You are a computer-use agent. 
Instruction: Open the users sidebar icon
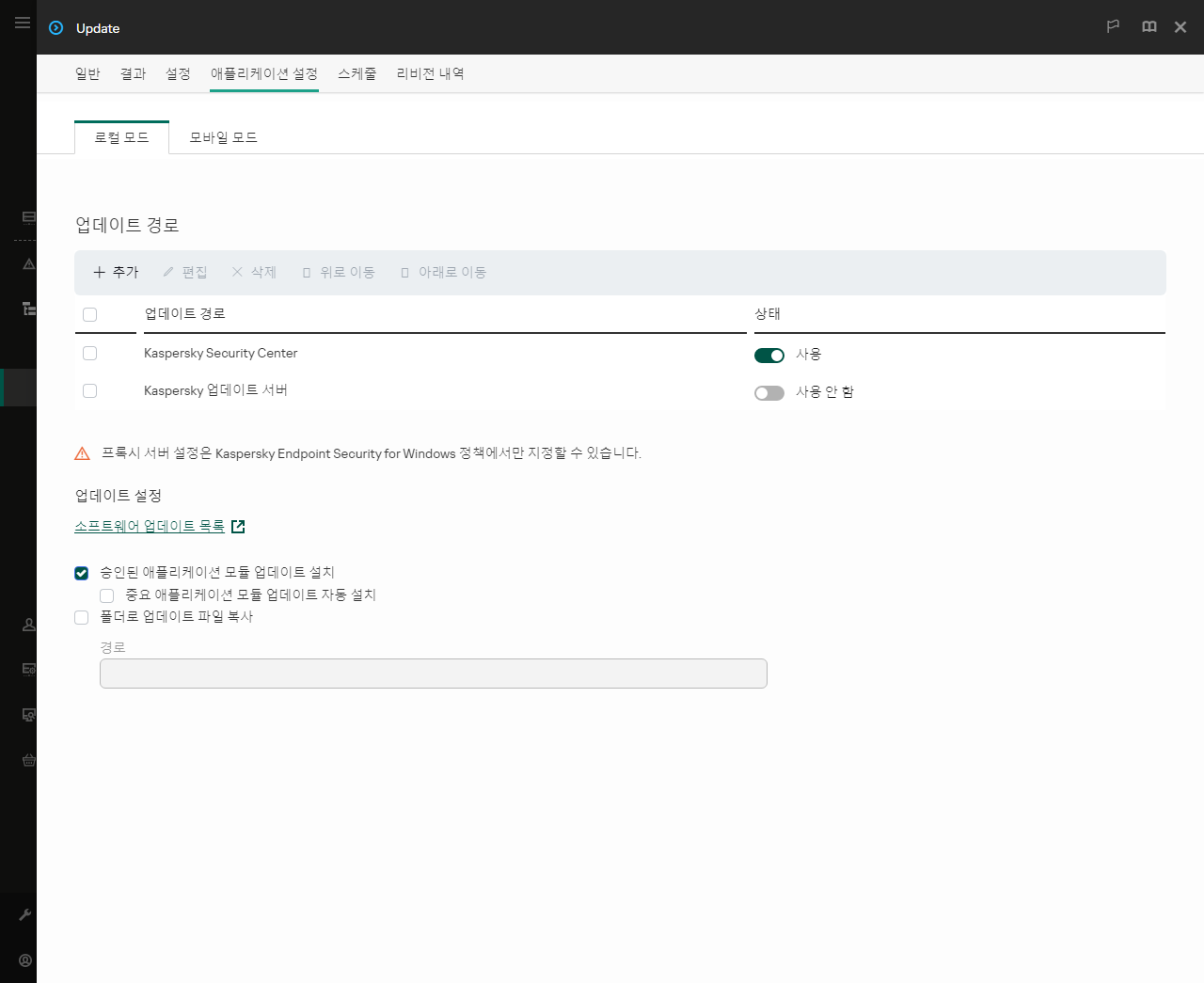point(27,624)
